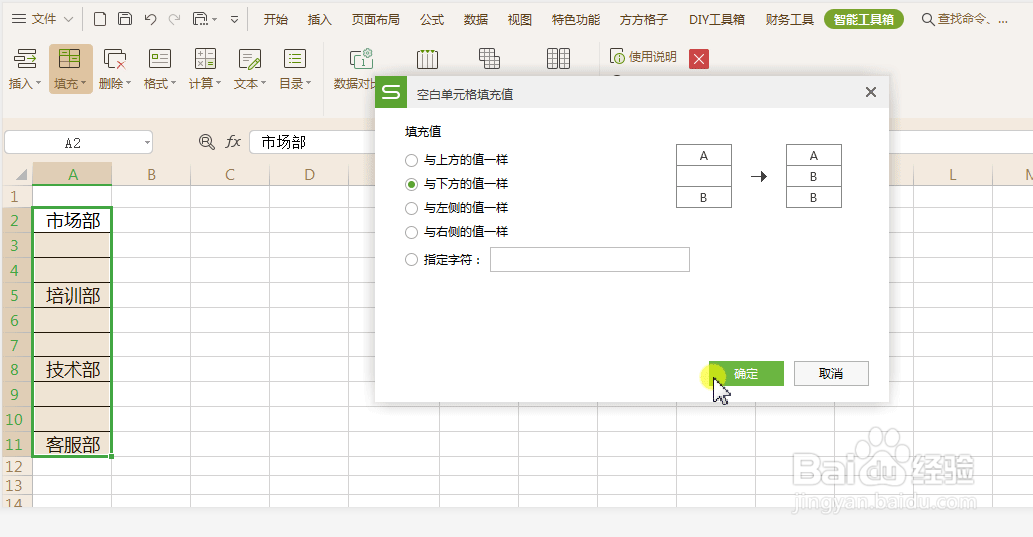Image resolution: width=1033 pixels, height=537 pixels.
Task: Open the 计算 calculation tool
Action: click(x=205, y=59)
